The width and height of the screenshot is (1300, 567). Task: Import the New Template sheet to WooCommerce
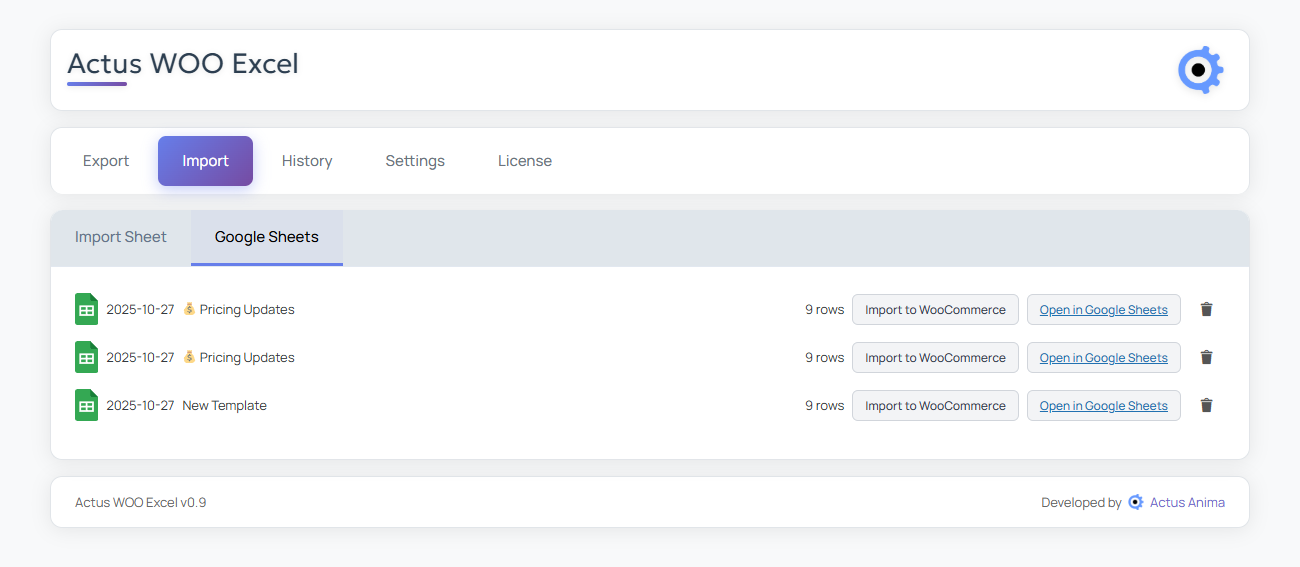pyautogui.click(x=935, y=405)
